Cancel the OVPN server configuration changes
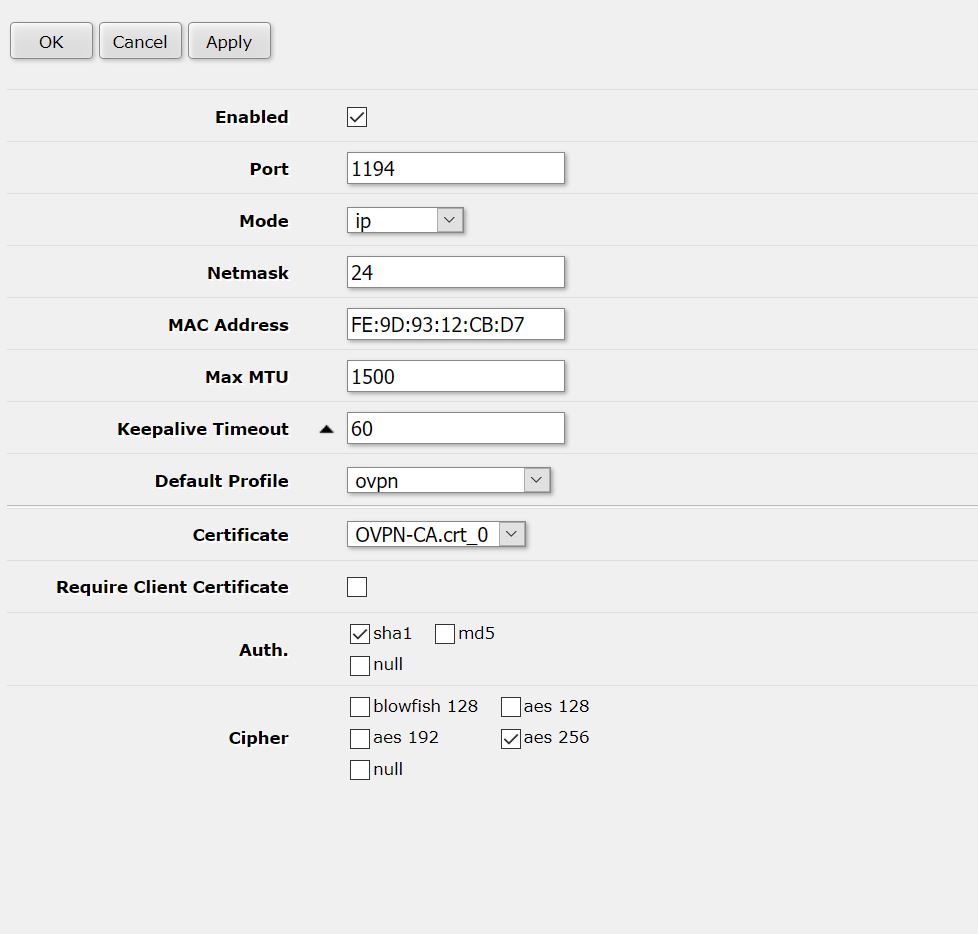 click(140, 41)
